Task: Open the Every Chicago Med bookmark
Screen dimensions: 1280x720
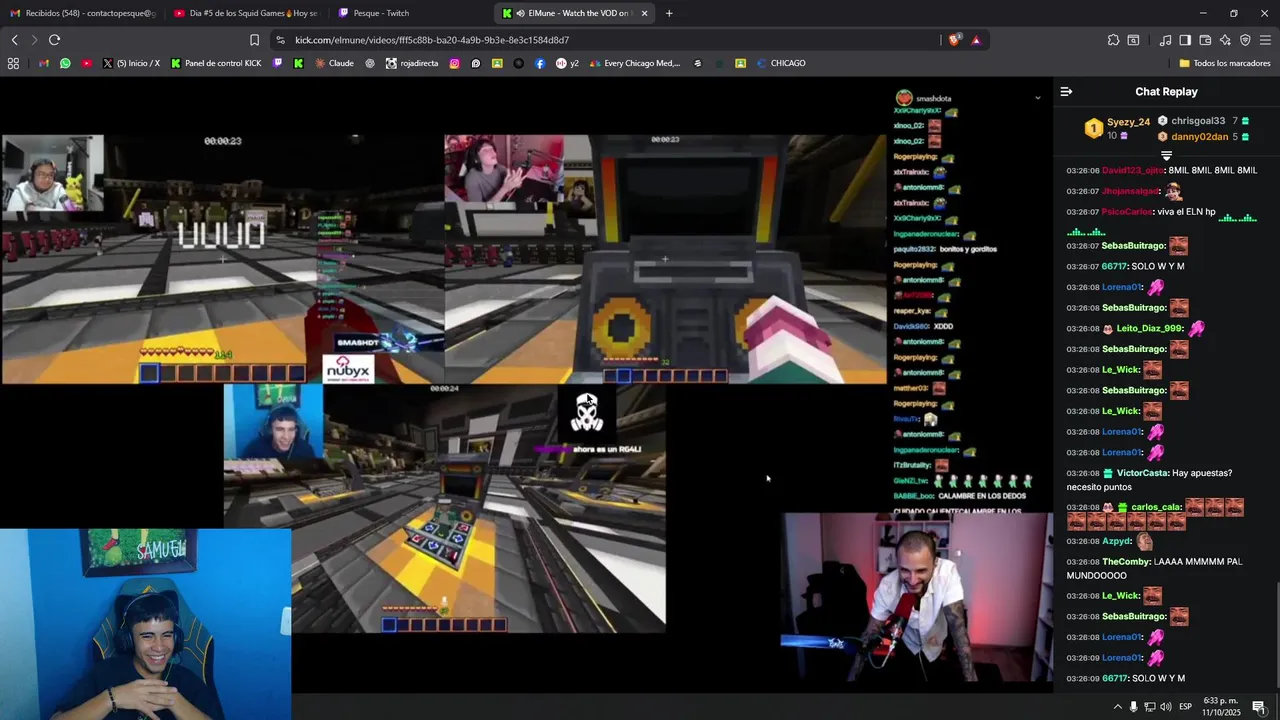Action: coord(635,63)
